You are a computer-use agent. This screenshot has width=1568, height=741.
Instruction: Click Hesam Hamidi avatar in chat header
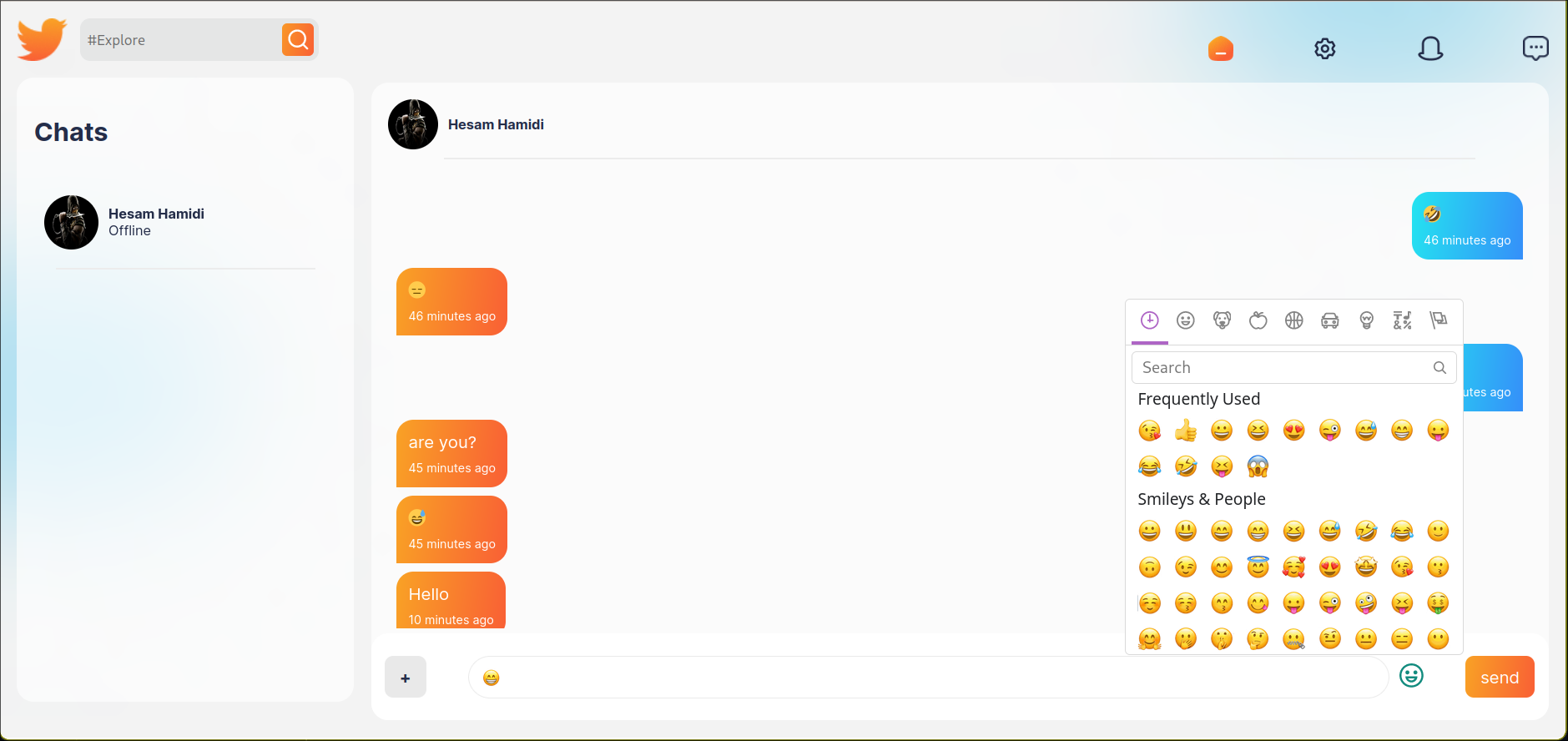(413, 124)
